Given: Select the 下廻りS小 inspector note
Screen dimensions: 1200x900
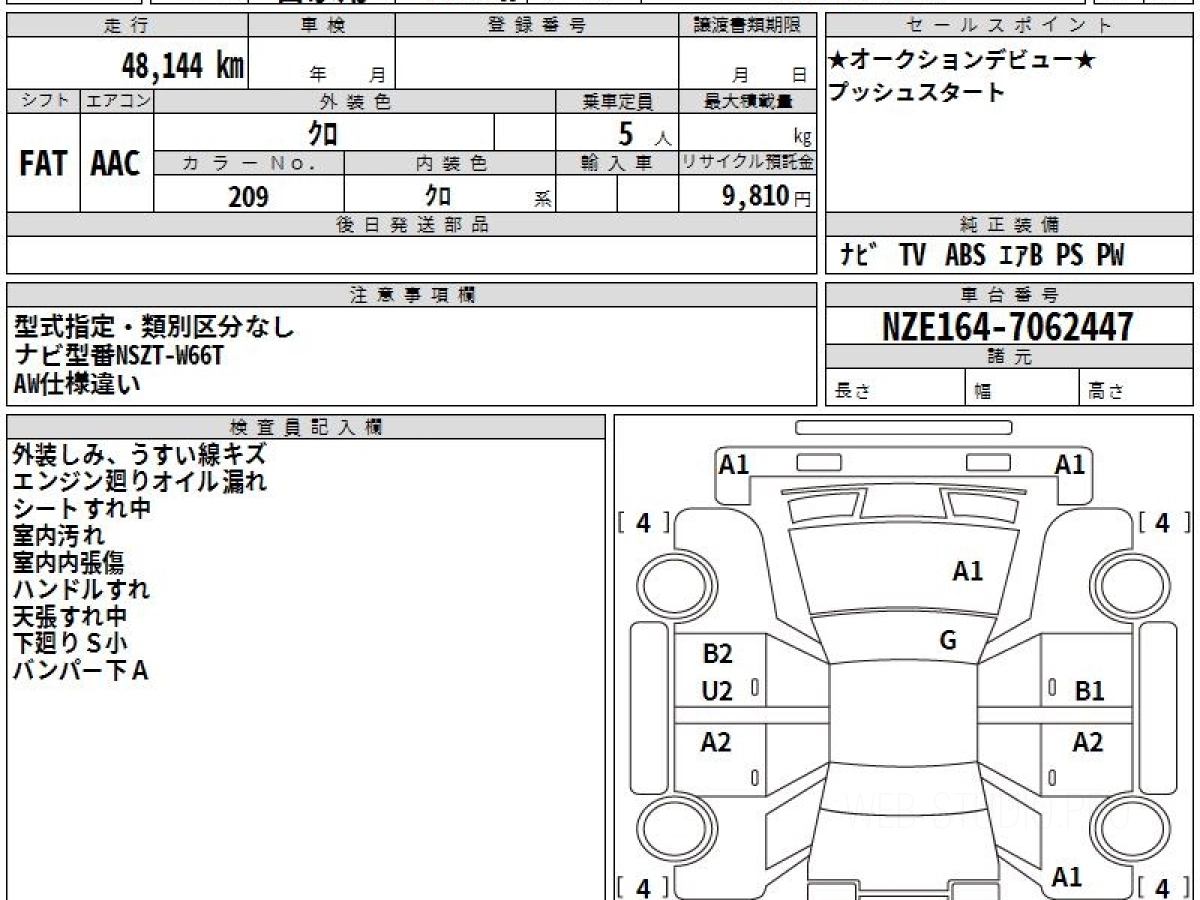Looking at the screenshot, I should point(71,644).
